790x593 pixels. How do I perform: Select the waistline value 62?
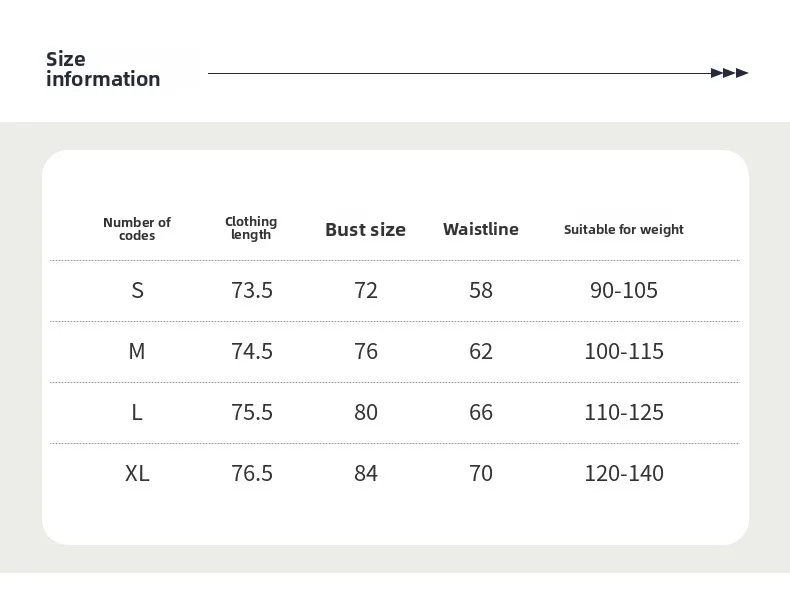click(481, 351)
